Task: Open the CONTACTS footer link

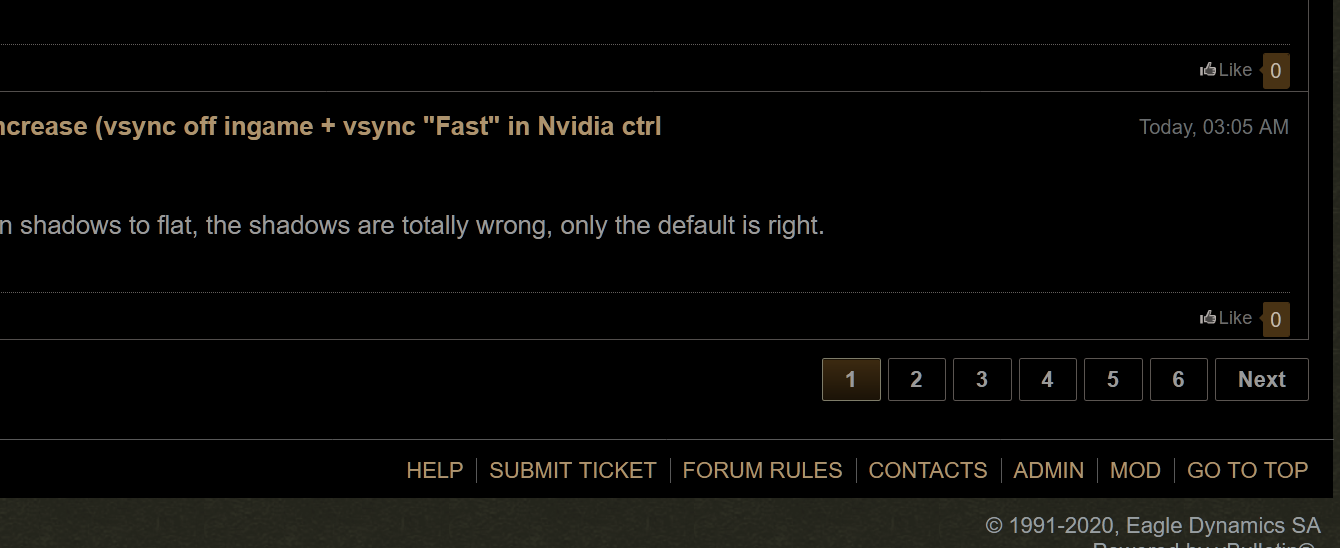Action: tap(928, 470)
